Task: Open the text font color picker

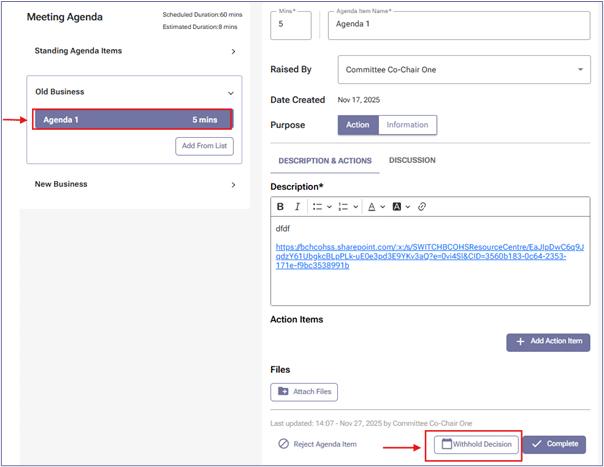Action: tap(374, 207)
